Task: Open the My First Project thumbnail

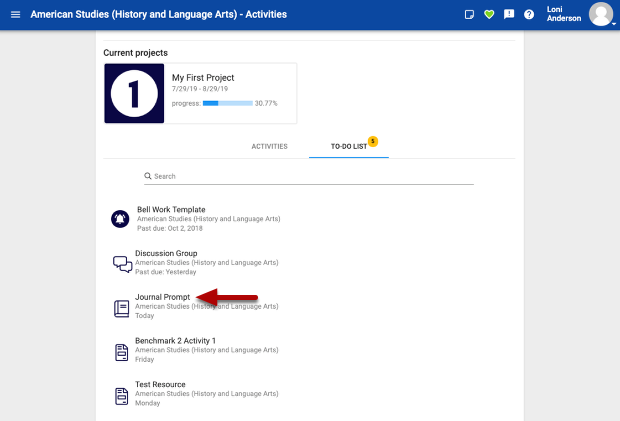Action: pos(134,93)
